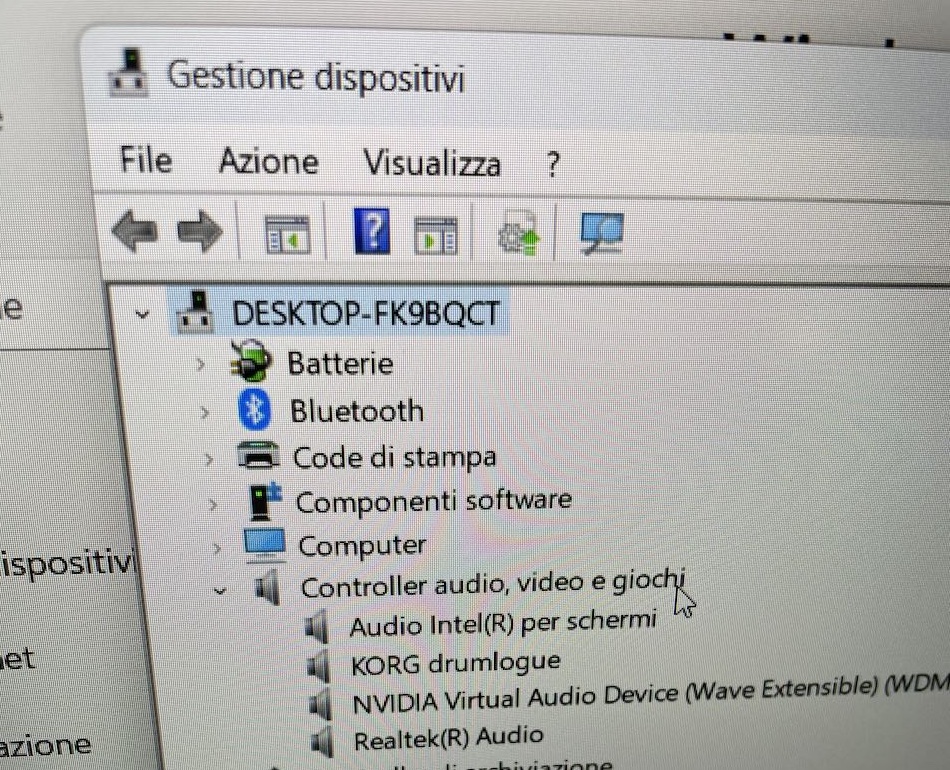This screenshot has width=950, height=770.
Task: Select the Realtek(R) Audio device
Action: (x=448, y=738)
